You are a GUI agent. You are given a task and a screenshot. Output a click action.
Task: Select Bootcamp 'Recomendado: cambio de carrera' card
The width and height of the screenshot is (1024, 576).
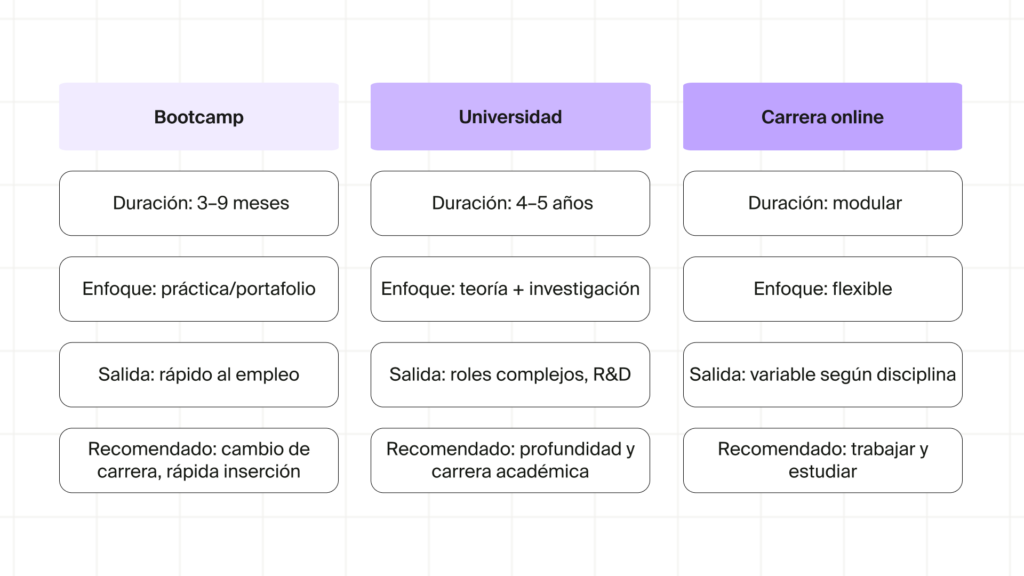[198, 460]
